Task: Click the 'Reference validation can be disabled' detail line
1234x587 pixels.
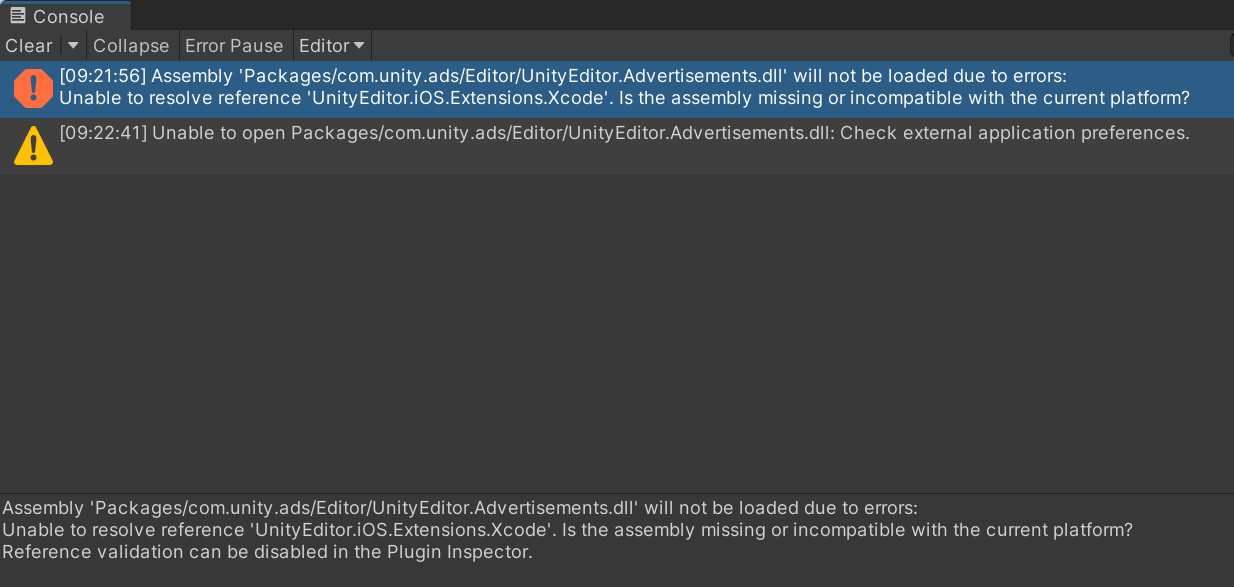Action: [267, 552]
